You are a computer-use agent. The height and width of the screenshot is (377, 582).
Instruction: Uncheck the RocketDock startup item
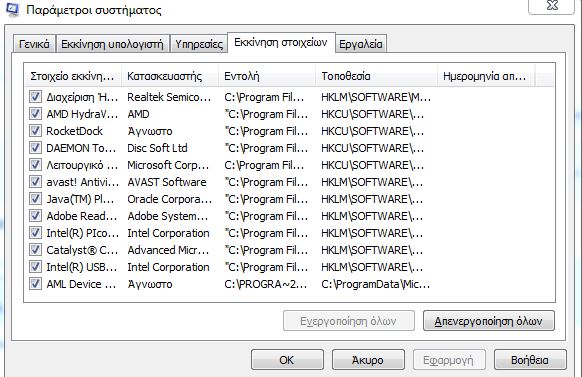[35, 131]
